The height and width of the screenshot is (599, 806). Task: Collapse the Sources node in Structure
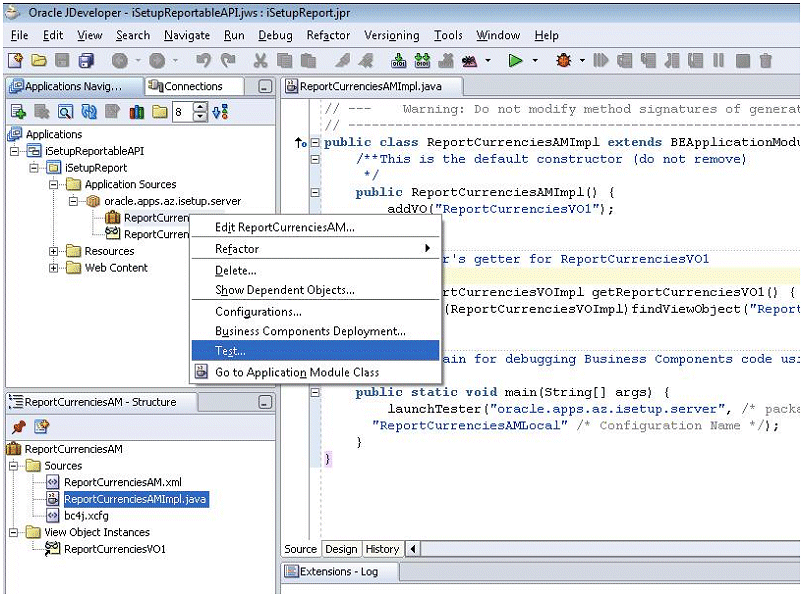[14, 466]
